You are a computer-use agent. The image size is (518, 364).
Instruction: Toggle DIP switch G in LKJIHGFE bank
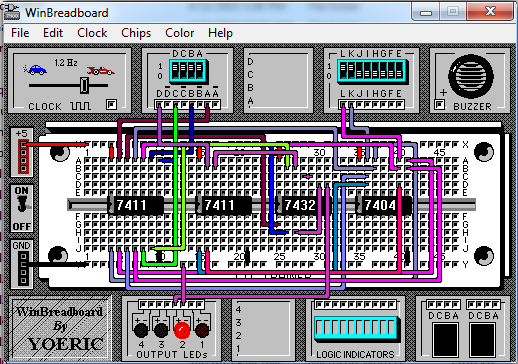pyautogui.click(x=384, y=71)
